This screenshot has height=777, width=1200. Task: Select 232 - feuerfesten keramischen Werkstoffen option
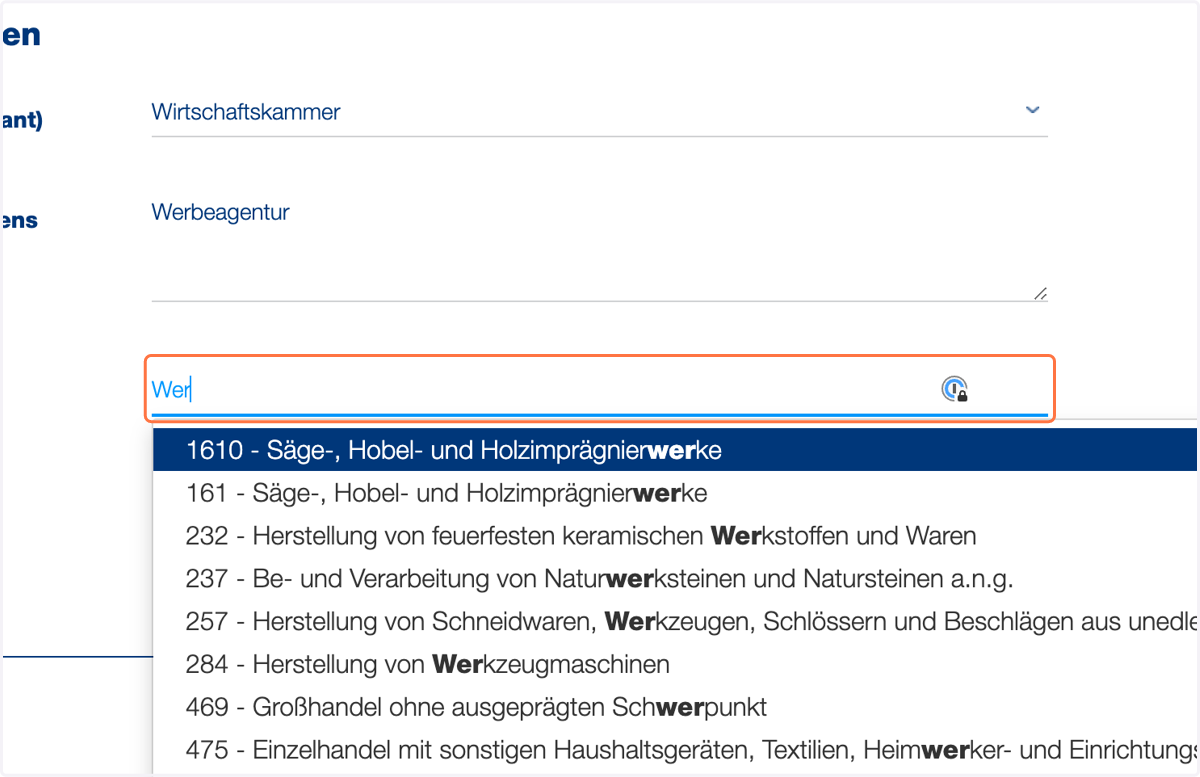pos(675,536)
